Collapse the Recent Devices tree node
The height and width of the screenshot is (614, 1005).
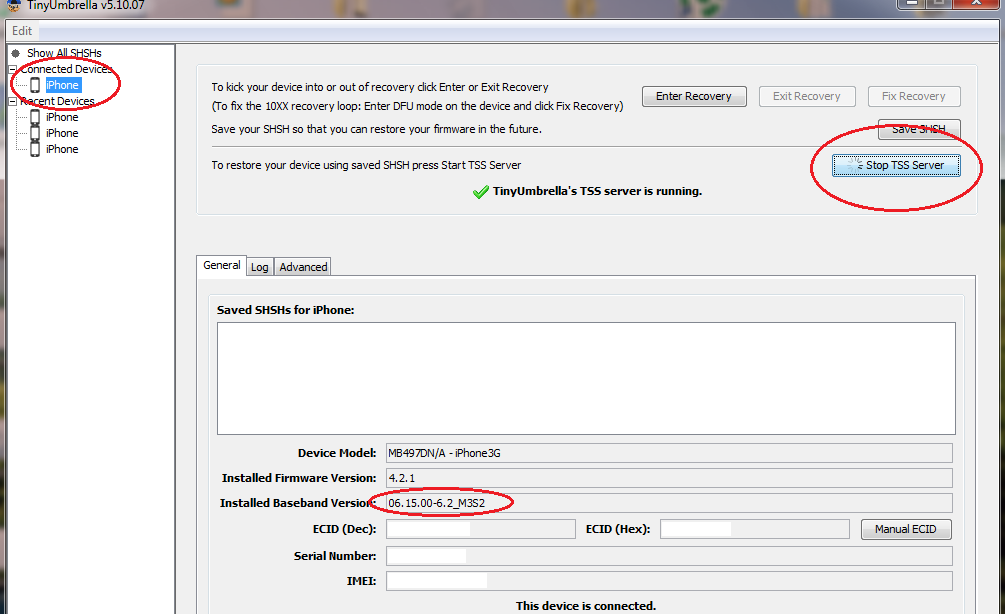tap(12, 101)
